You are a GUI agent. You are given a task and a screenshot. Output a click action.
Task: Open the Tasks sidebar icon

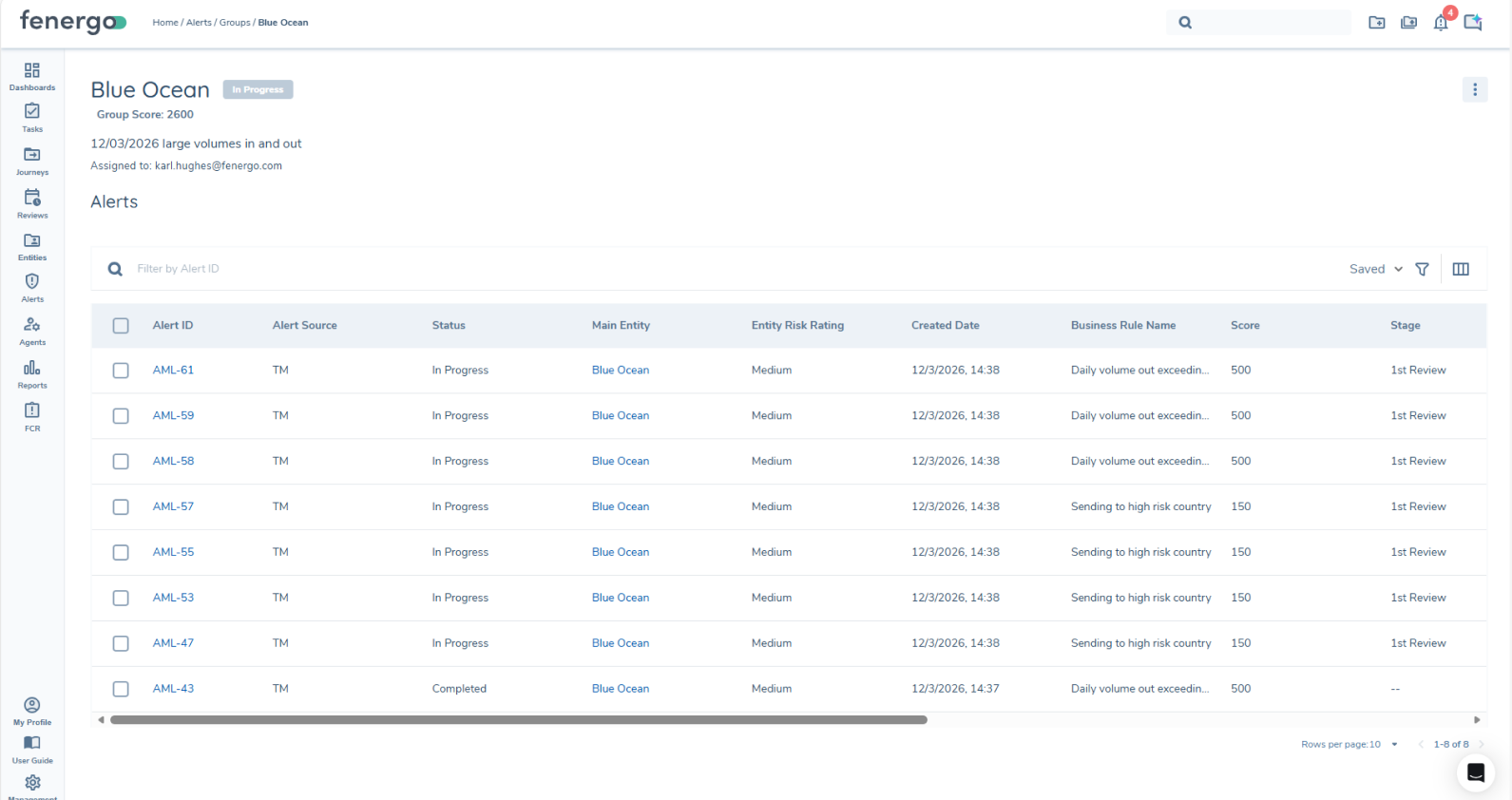pyautogui.click(x=32, y=117)
